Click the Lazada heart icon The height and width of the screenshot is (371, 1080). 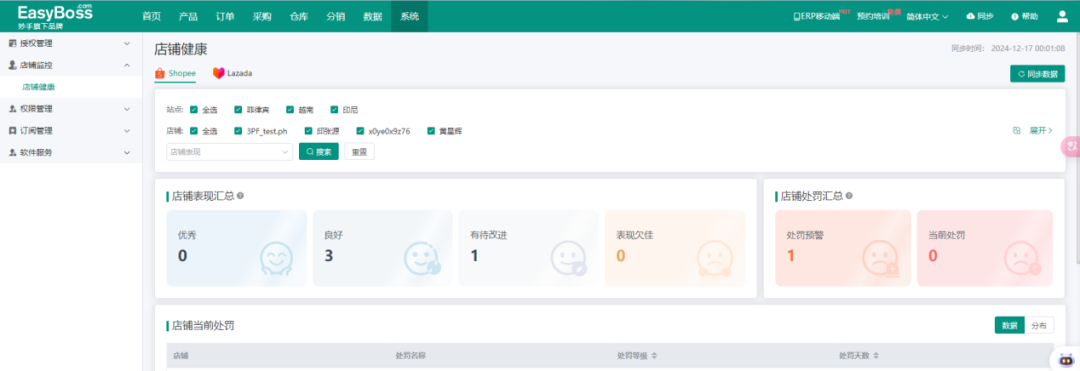coord(218,73)
